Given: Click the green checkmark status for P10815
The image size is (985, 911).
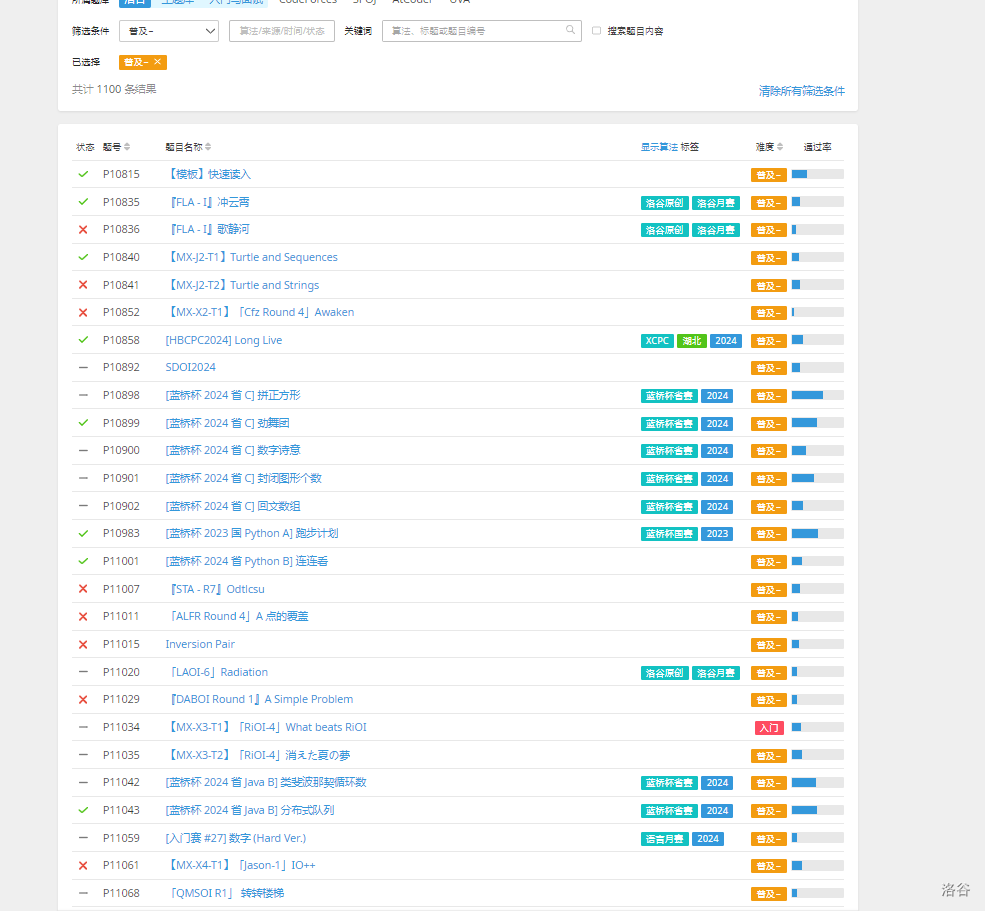Looking at the screenshot, I should pos(83,174).
